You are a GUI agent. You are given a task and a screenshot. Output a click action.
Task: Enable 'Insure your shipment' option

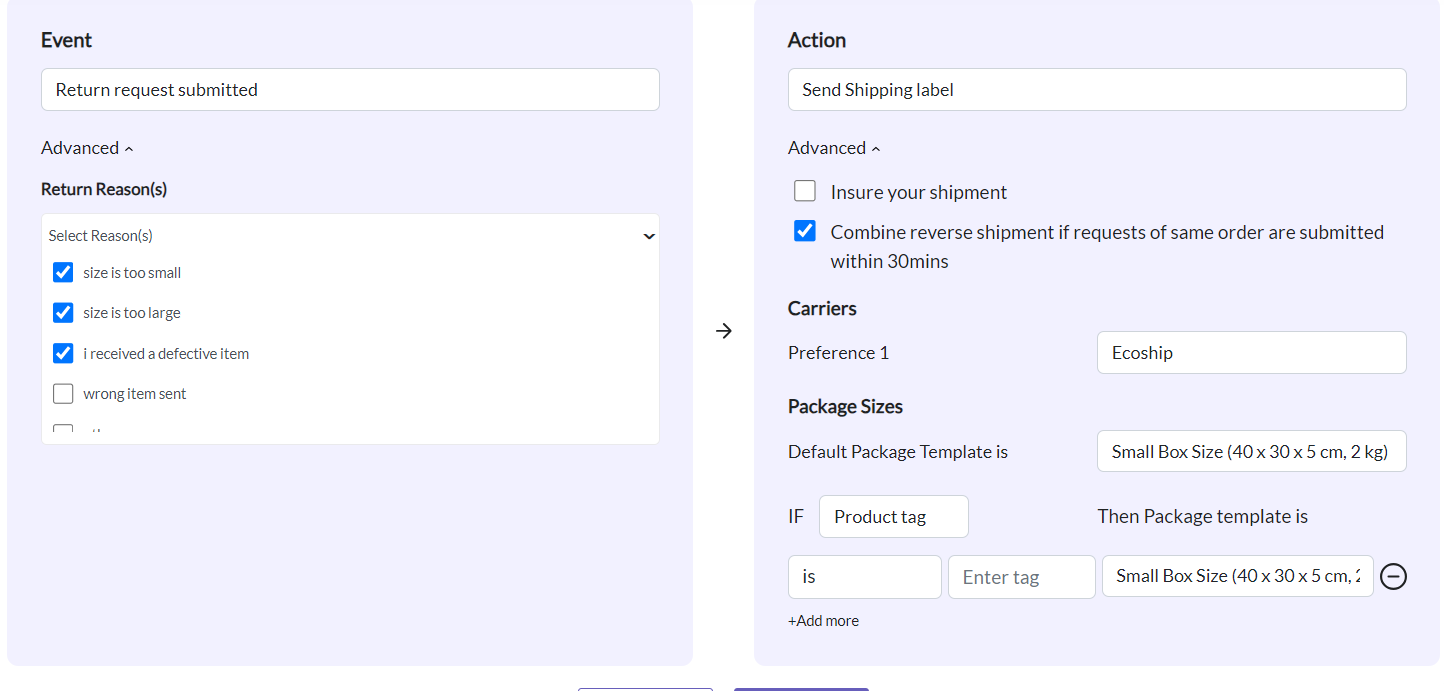[x=805, y=191]
